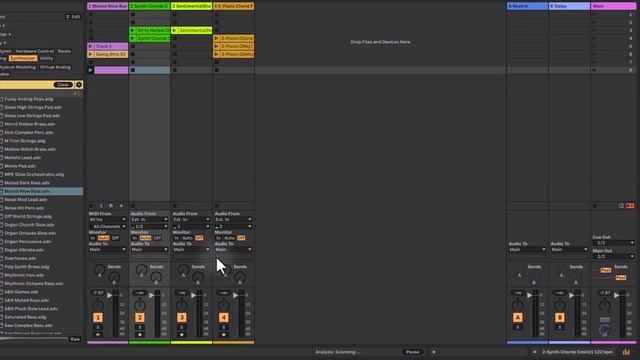Open track 1 All Channels dropdown
Screen dimensions: 640x360
click(x=107, y=227)
